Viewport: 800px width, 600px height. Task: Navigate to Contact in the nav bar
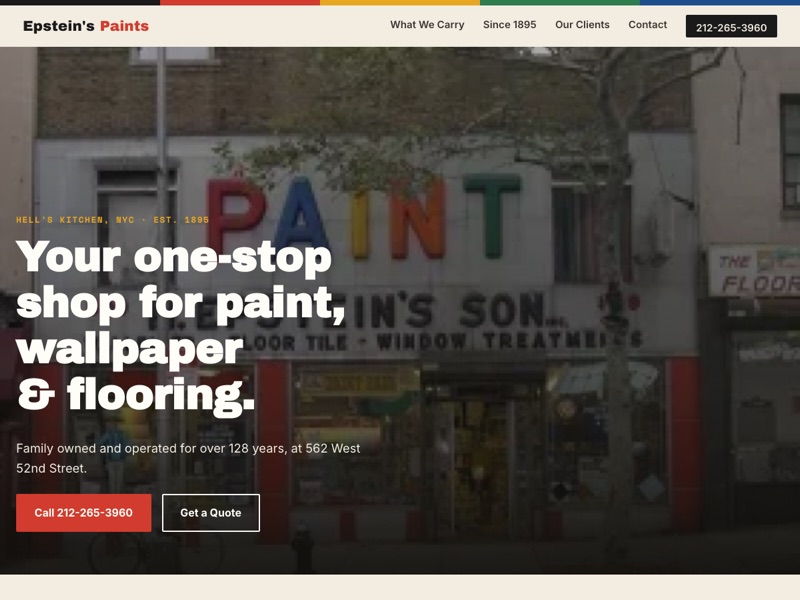[x=647, y=24]
